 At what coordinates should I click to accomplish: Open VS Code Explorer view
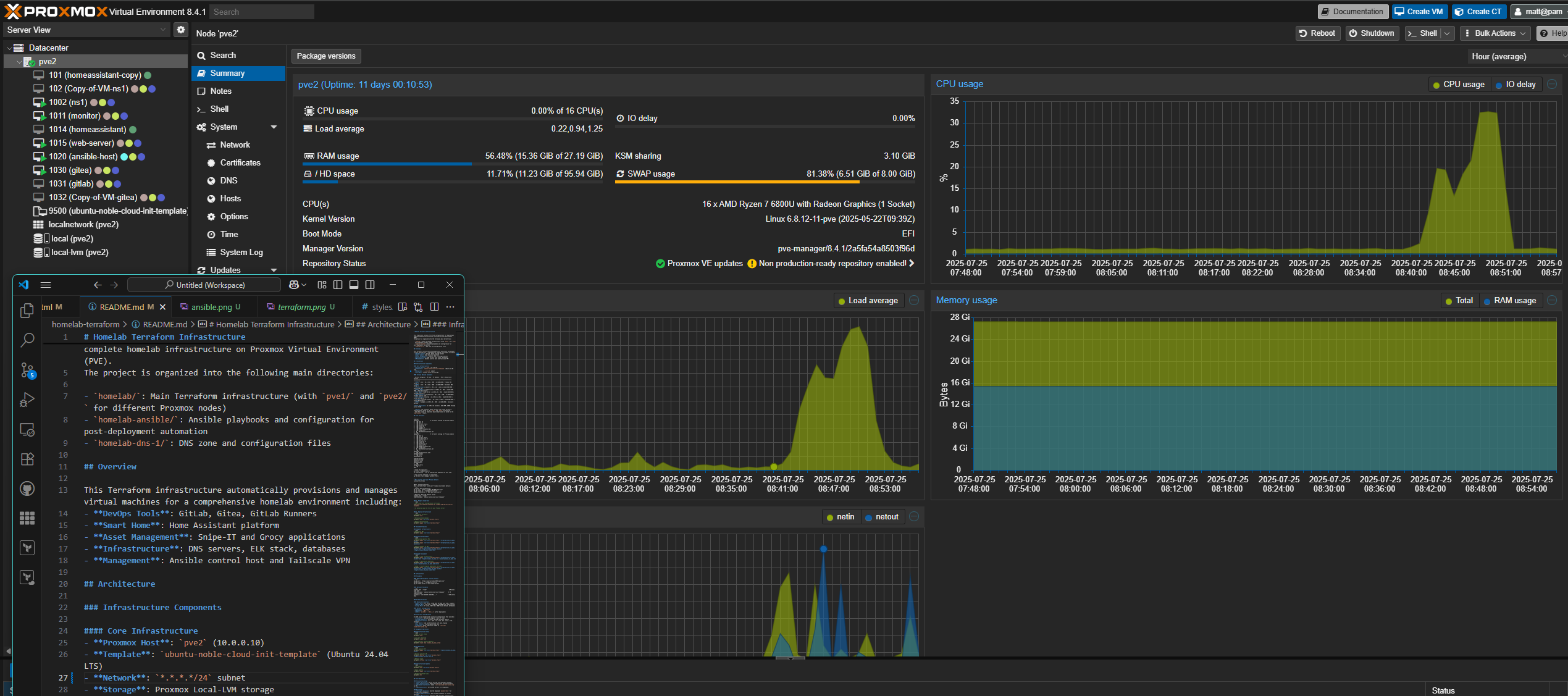pos(27,310)
